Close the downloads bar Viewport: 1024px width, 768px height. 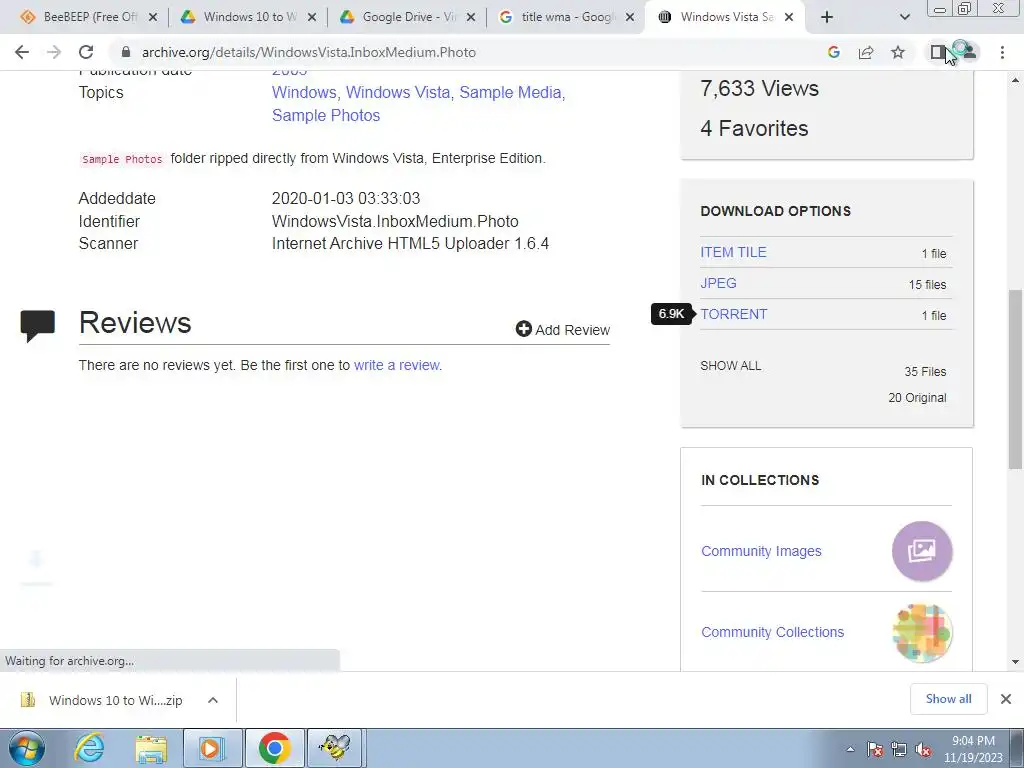[x=1006, y=699]
